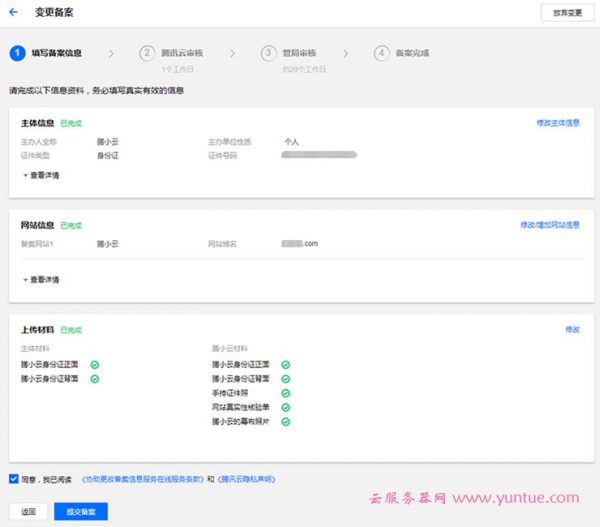600x527 pixels.
Task: Select step 4 备案完成 circle icon
Action: 382,52
